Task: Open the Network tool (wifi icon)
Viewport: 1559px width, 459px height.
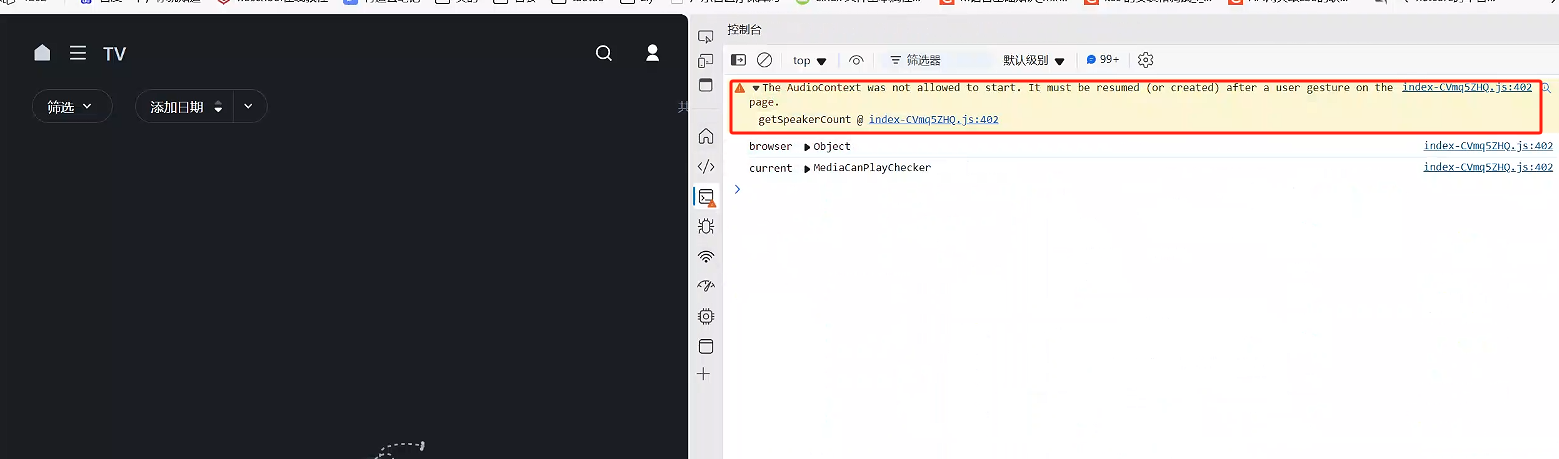Action: tap(706, 256)
